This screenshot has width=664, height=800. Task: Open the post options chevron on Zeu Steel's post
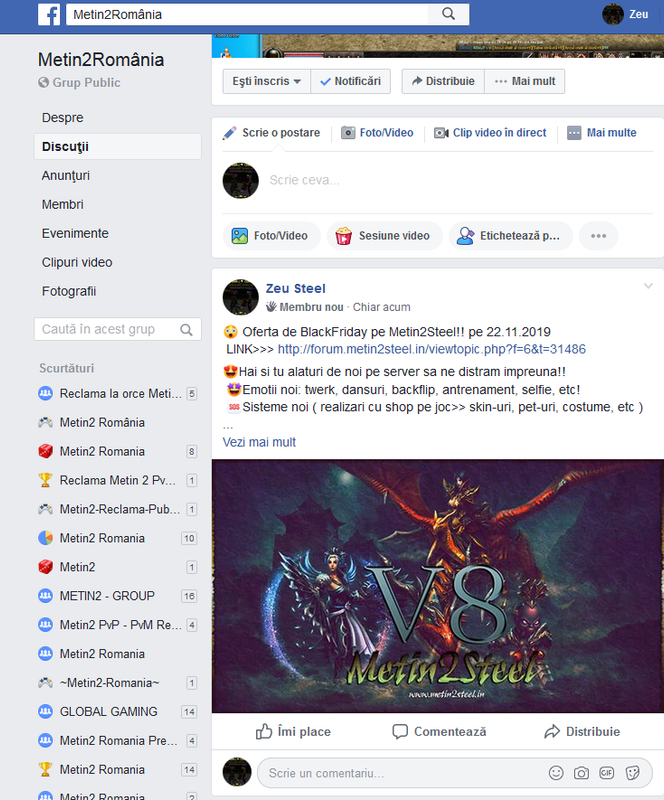pos(648,286)
